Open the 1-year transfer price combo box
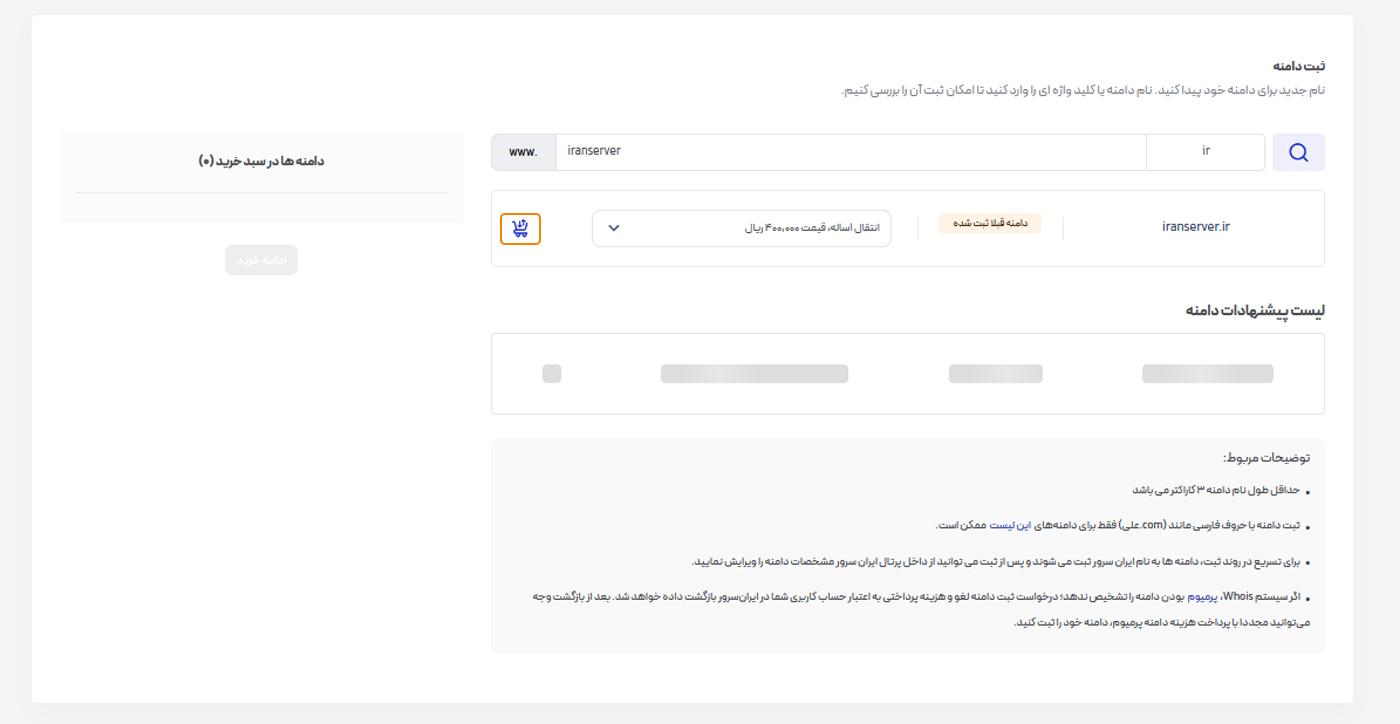 [741, 228]
